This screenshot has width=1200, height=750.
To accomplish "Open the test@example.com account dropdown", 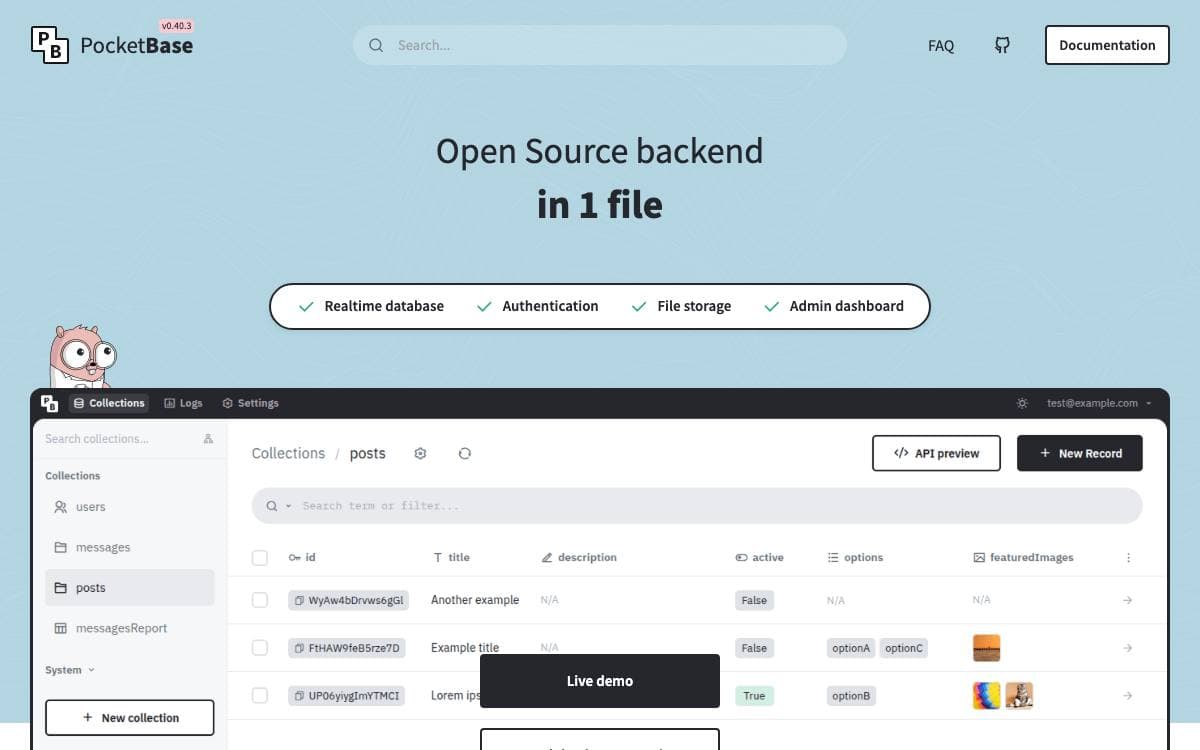I will click(1099, 403).
